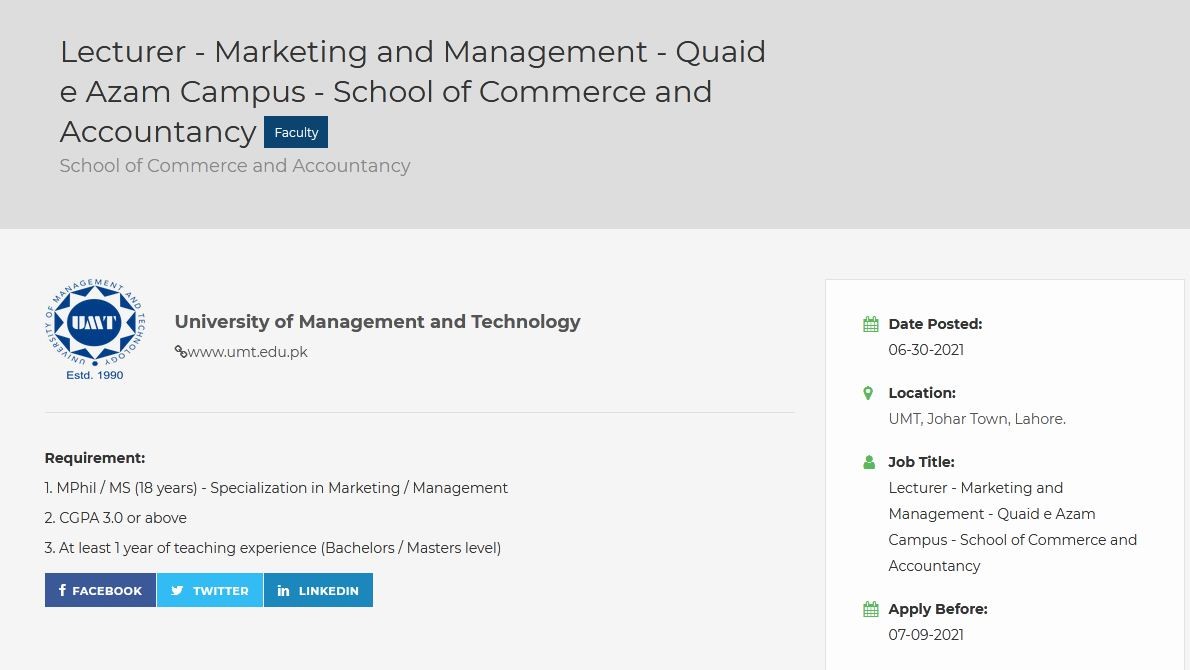This screenshot has width=1190, height=670.
Task: Select the 06-30-2021 posted date text
Action: [x=926, y=350]
